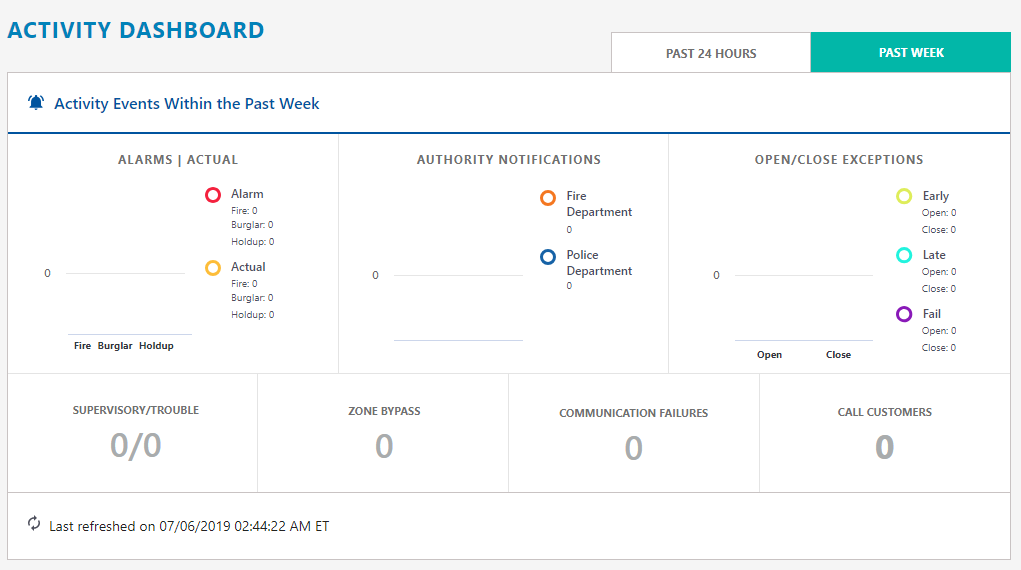1021x570 pixels.
Task: Click the yellow Actual legend circle
Action: coord(213,268)
